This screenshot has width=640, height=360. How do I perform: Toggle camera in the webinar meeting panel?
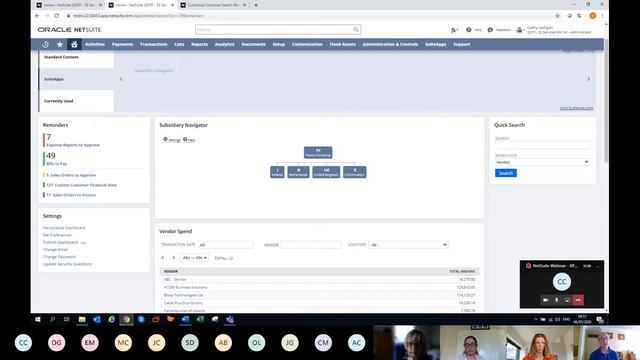click(x=545, y=300)
